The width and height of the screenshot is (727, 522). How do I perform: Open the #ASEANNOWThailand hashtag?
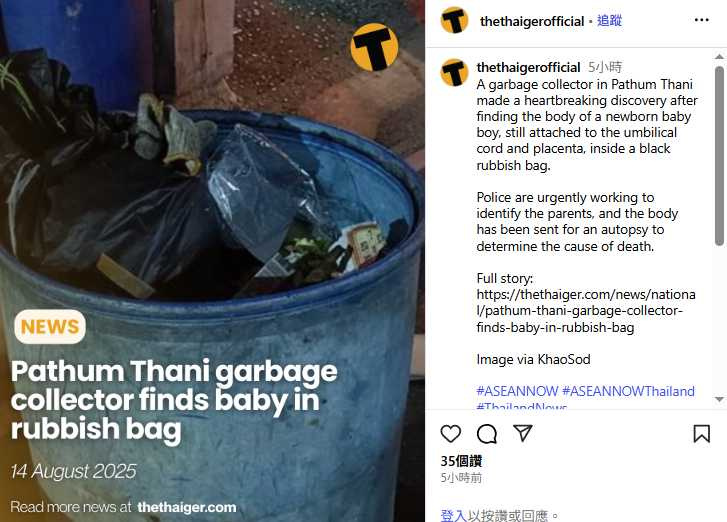[628, 391]
